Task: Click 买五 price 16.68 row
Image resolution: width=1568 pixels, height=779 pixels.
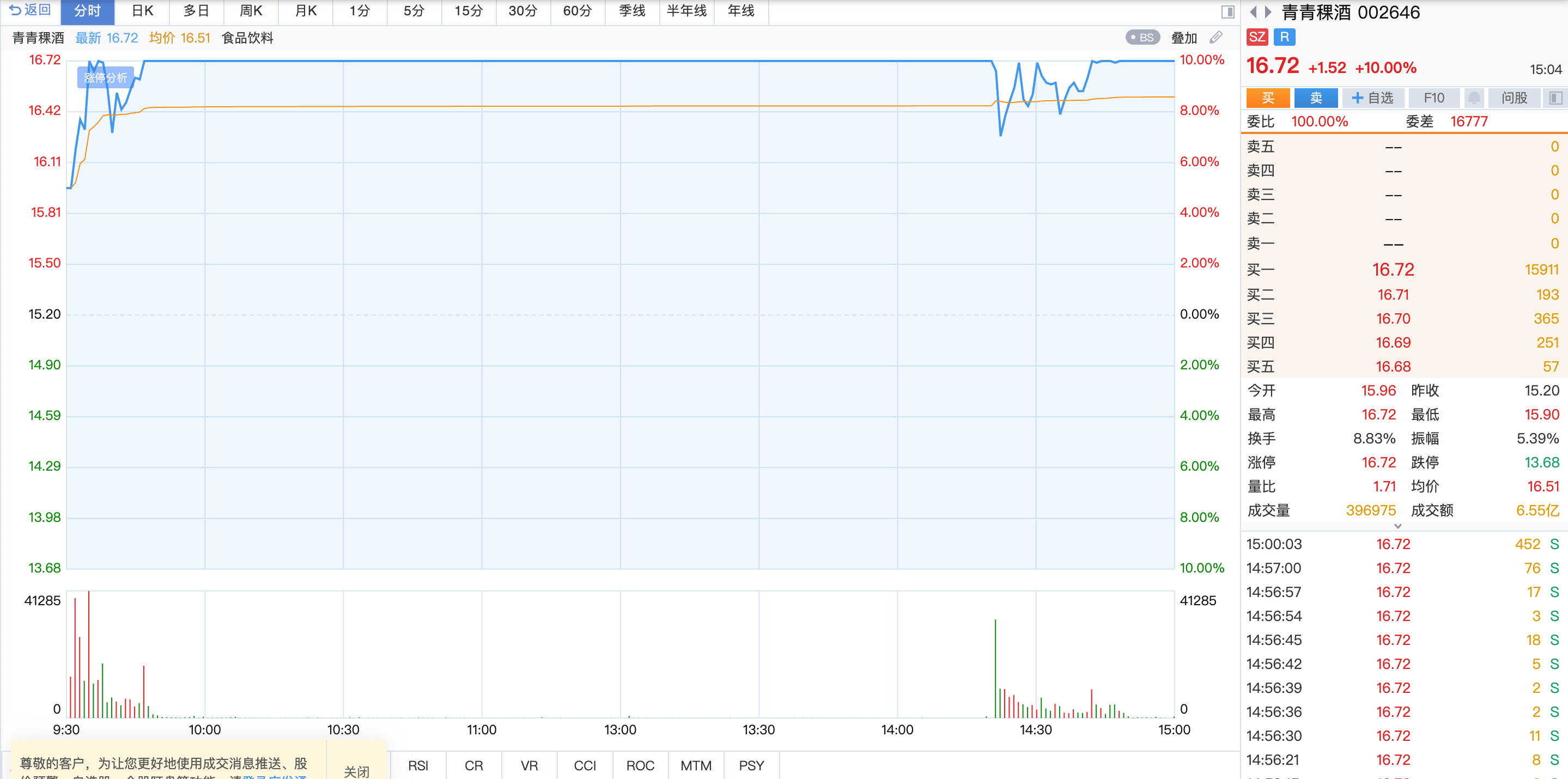Action: (1403, 367)
